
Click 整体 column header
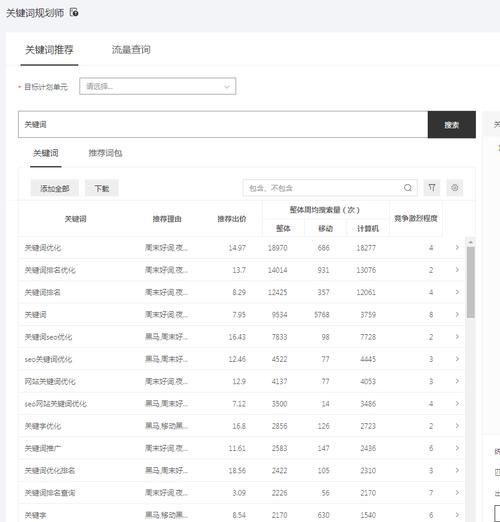tap(283, 228)
